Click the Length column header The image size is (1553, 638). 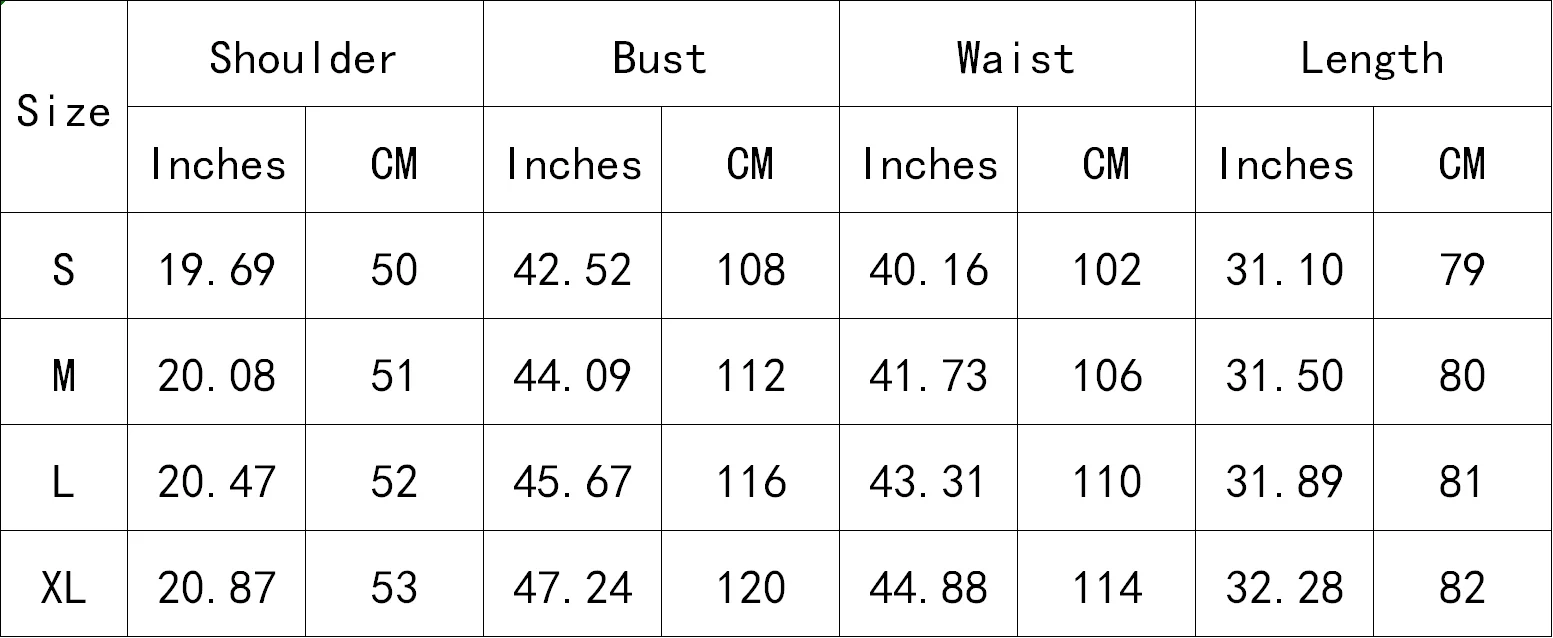click(1373, 54)
